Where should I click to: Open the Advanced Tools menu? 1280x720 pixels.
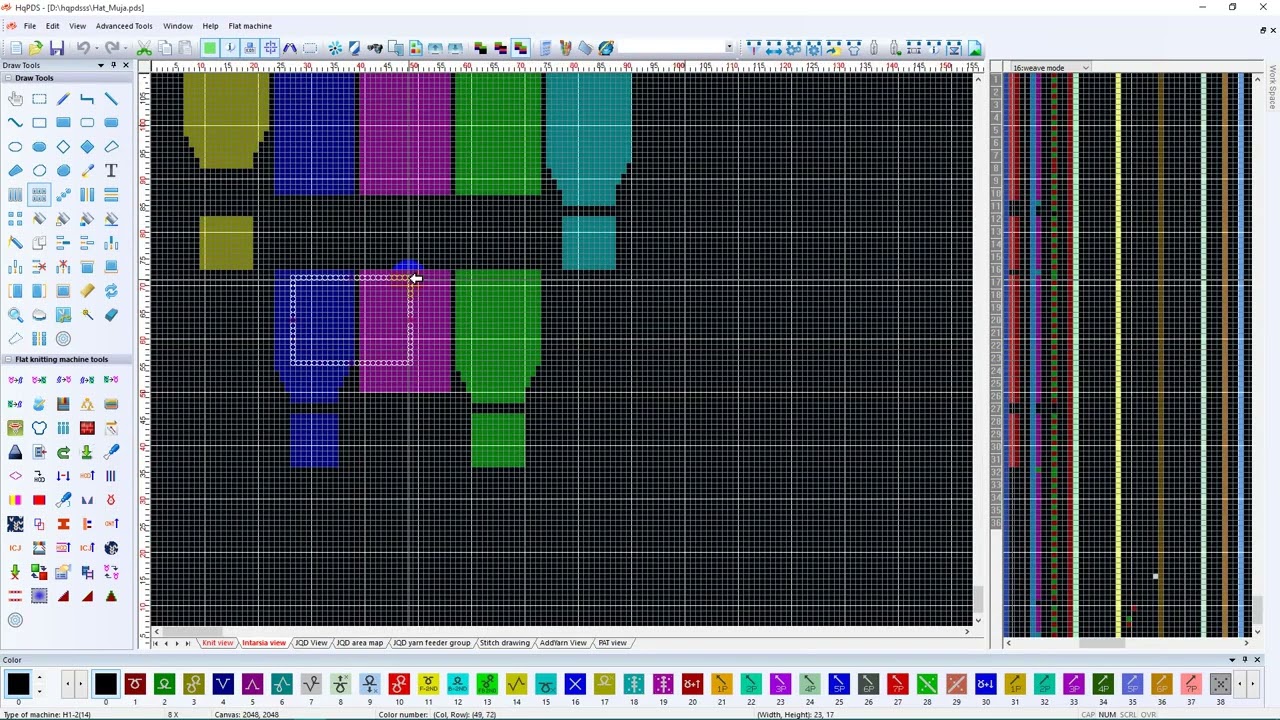pos(124,26)
